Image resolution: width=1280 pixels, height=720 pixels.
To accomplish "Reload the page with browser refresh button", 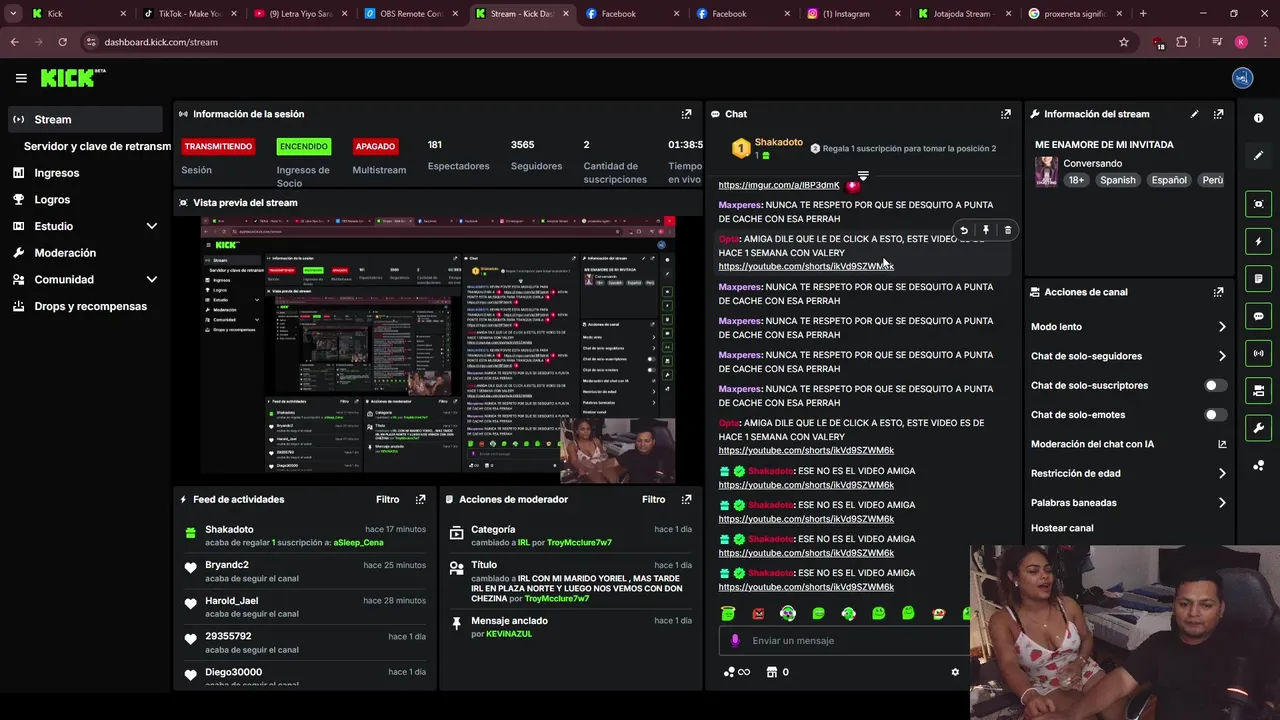I will (62, 42).
